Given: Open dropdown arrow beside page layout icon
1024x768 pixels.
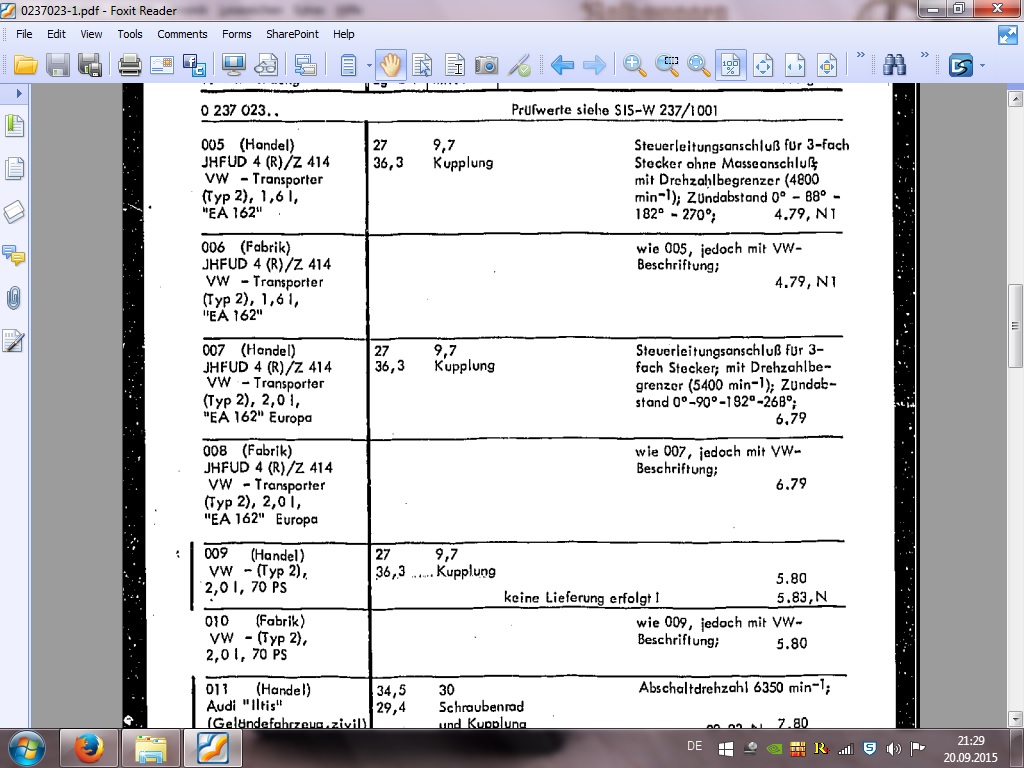Looking at the screenshot, I should pyautogui.click(x=369, y=66).
